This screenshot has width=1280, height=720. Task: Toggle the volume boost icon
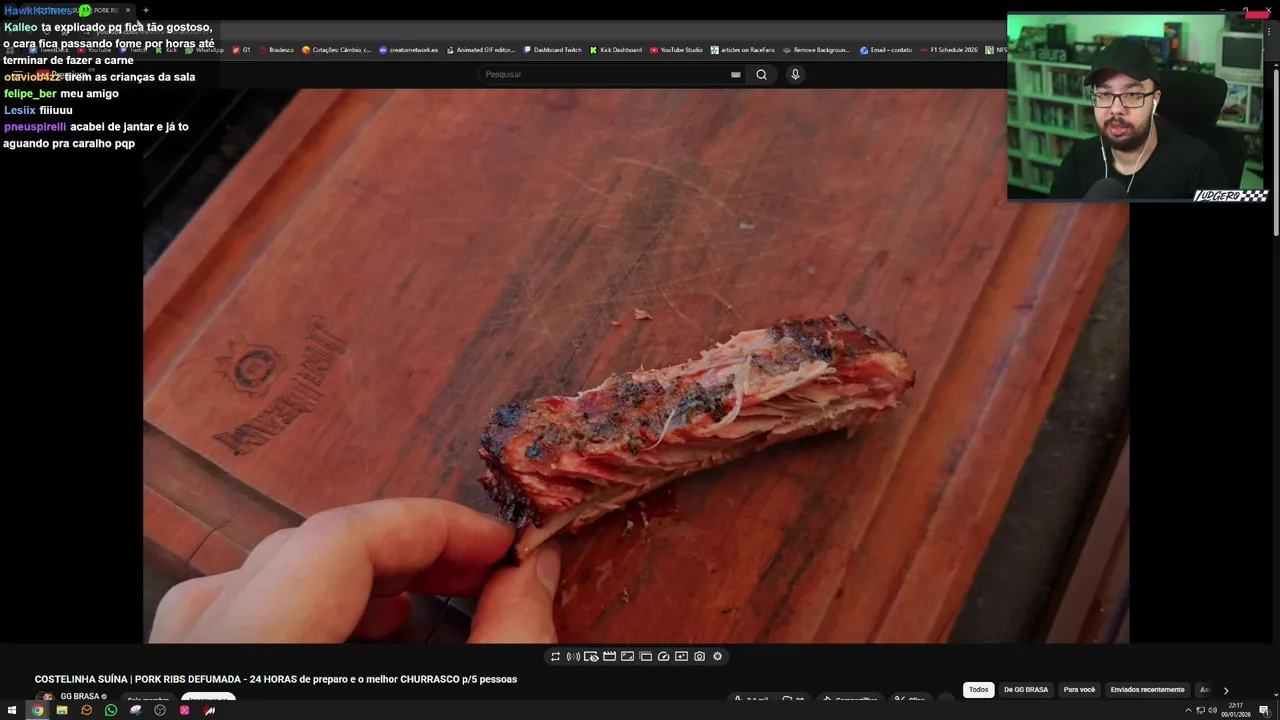pyautogui.click(x=573, y=657)
